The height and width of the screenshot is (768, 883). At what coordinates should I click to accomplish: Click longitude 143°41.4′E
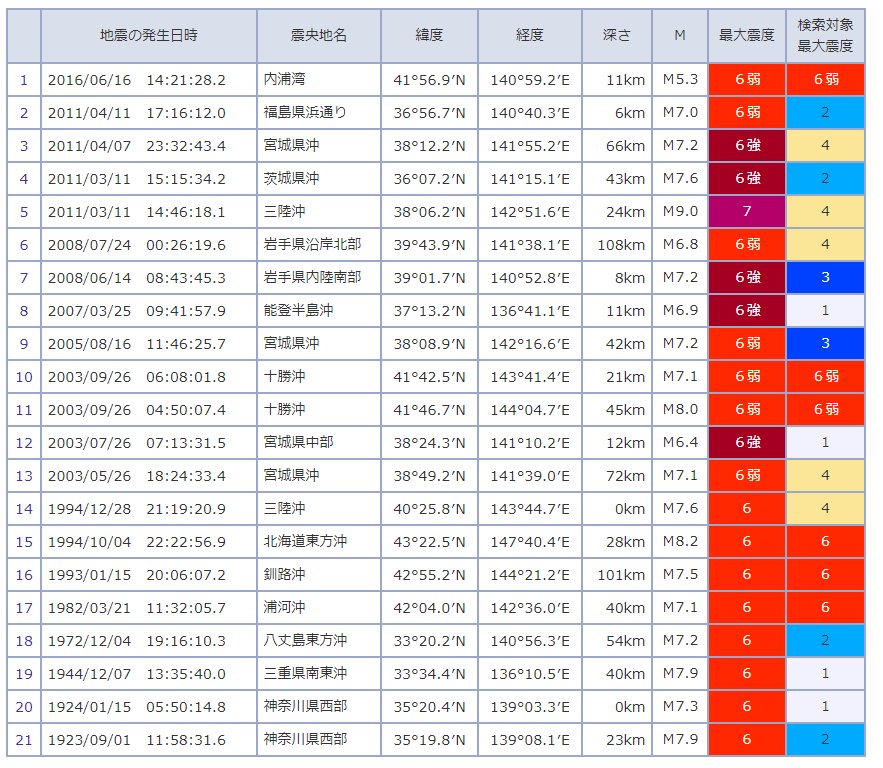pos(529,377)
